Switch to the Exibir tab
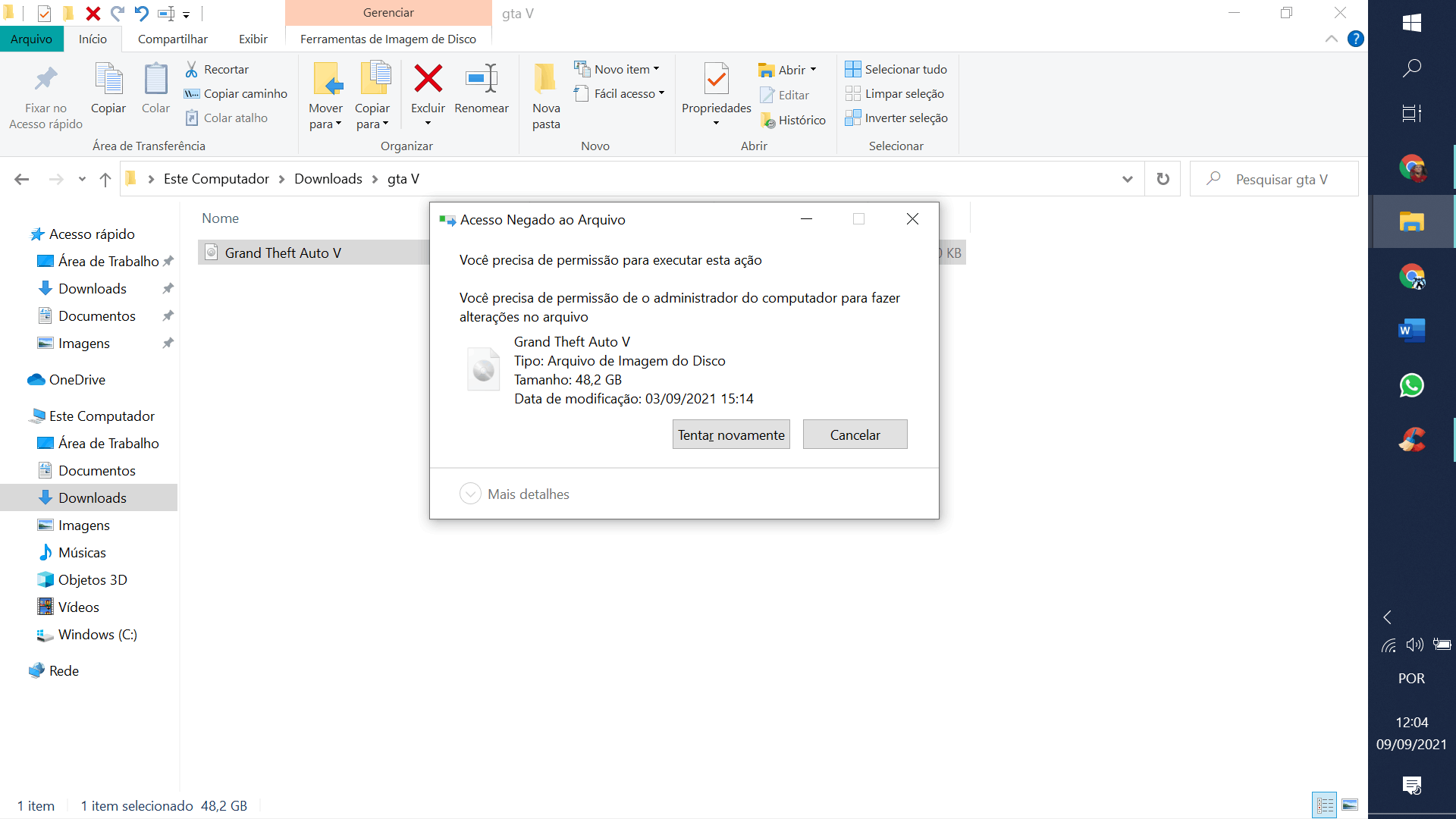This screenshot has height=819, width=1456. click(253, 39)
